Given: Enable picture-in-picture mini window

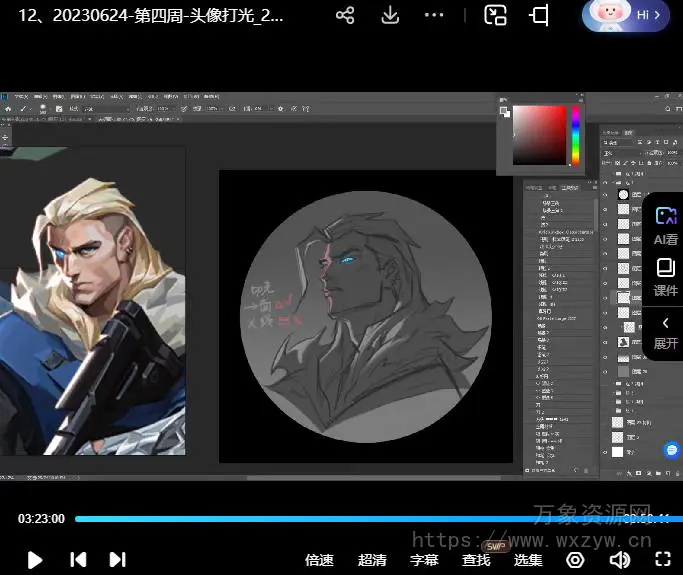Looking at the screenshot, I should coord(495,15).
